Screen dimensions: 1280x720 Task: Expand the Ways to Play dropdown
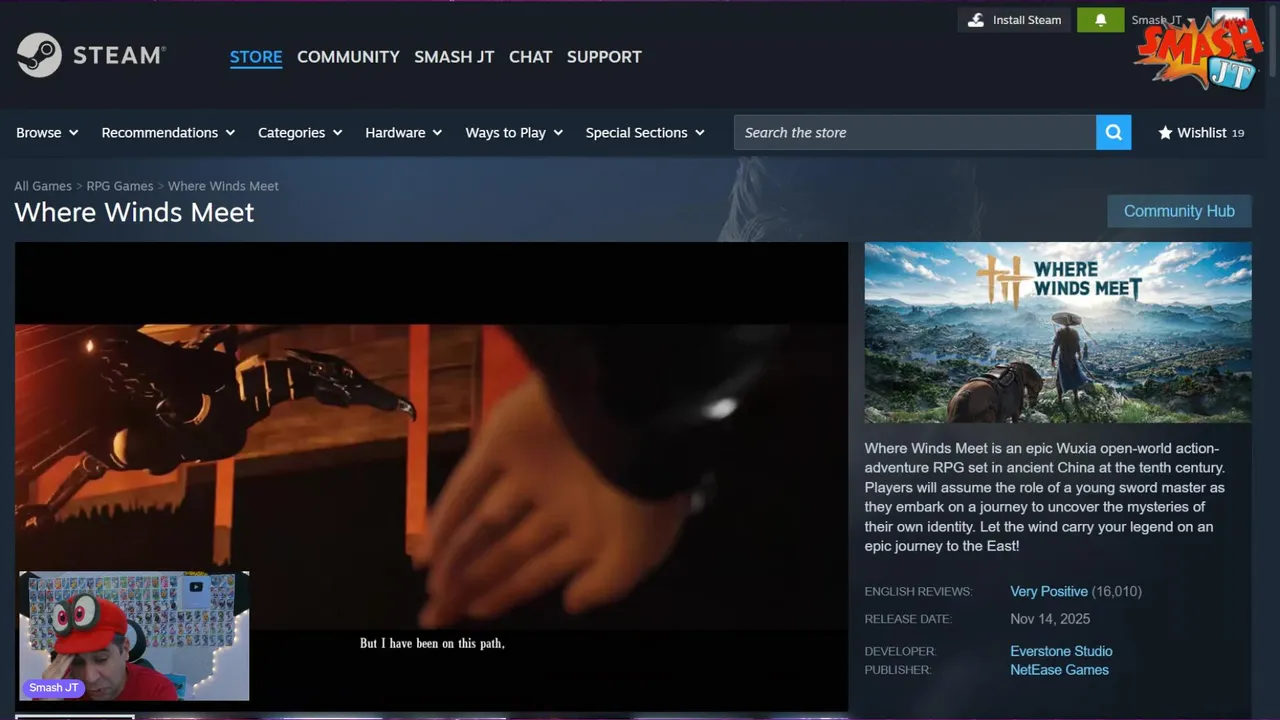[x=514, y=132]
